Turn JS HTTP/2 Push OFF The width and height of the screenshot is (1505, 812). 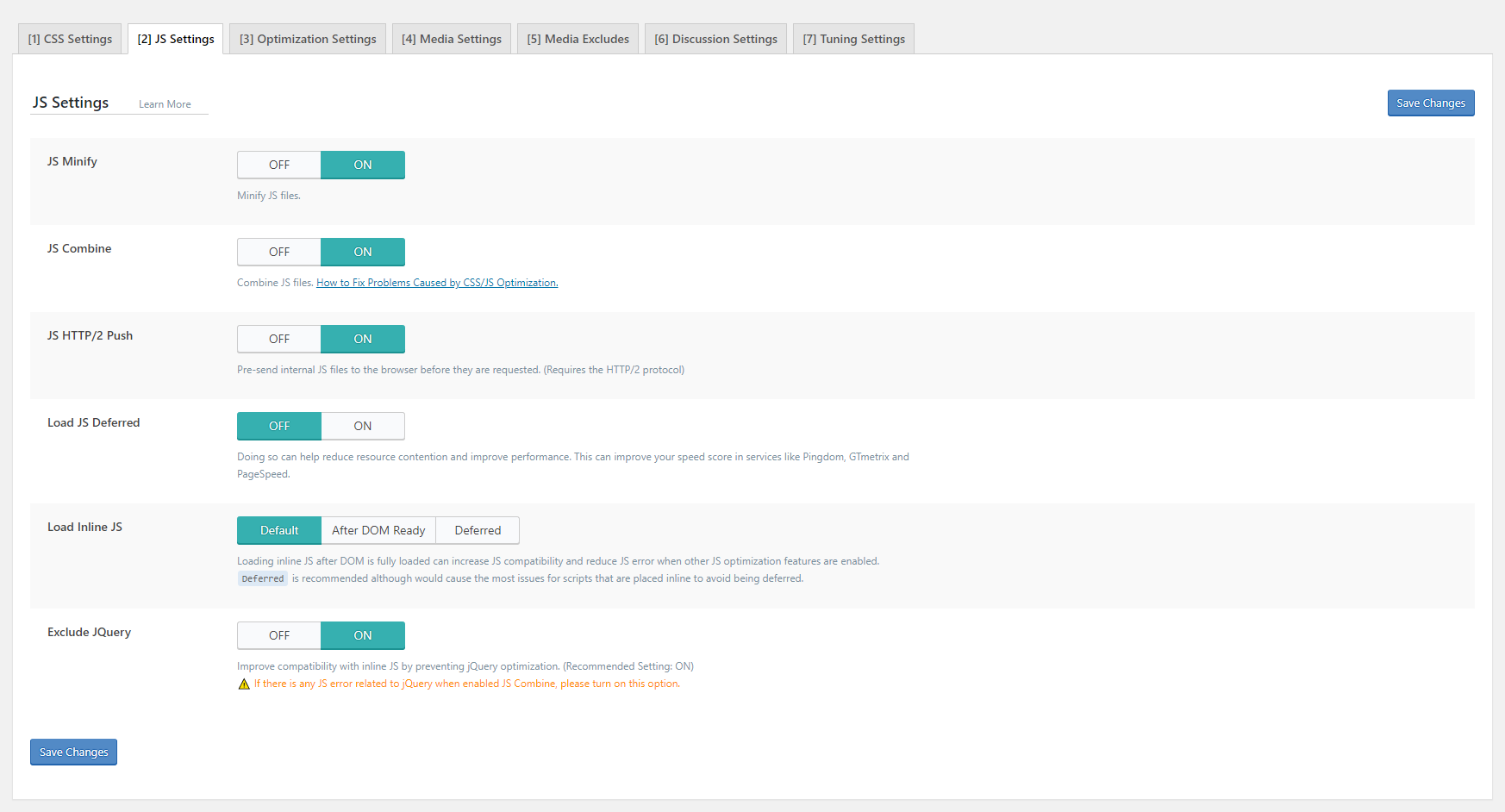point(279,339)
